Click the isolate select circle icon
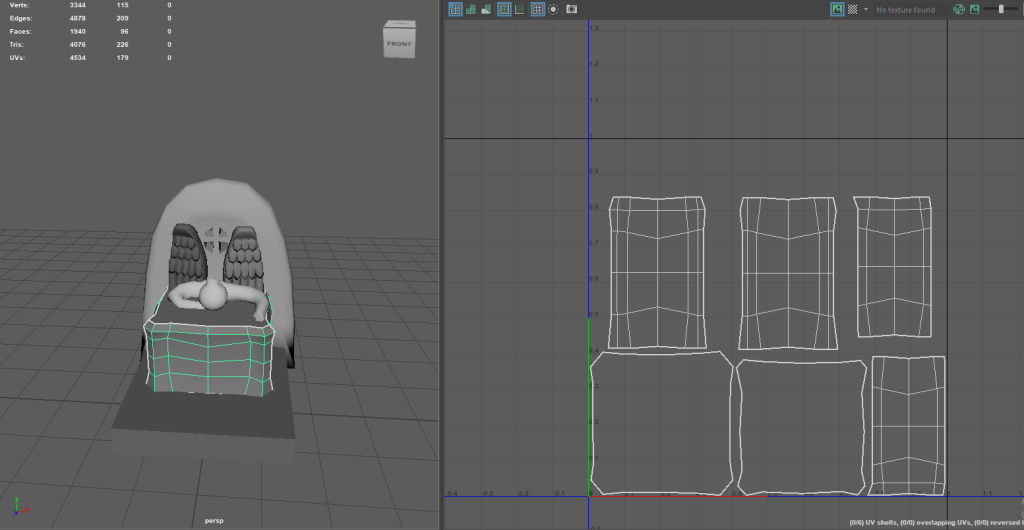Image resolution: width=1024 pixels, height=530 pixels. (x=553, y=9)
